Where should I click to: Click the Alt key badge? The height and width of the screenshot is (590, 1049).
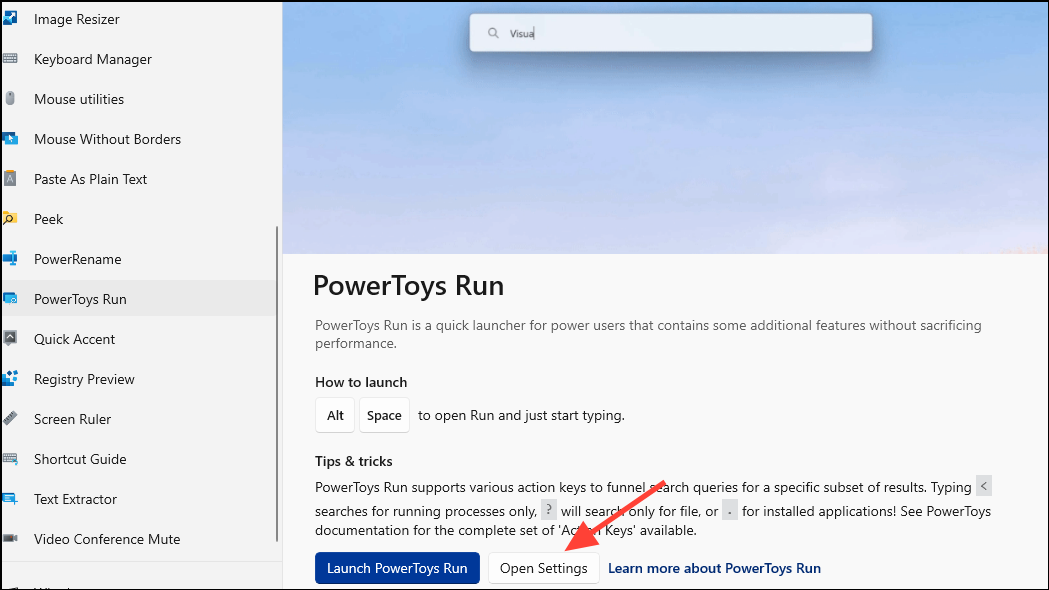point(335,415)
